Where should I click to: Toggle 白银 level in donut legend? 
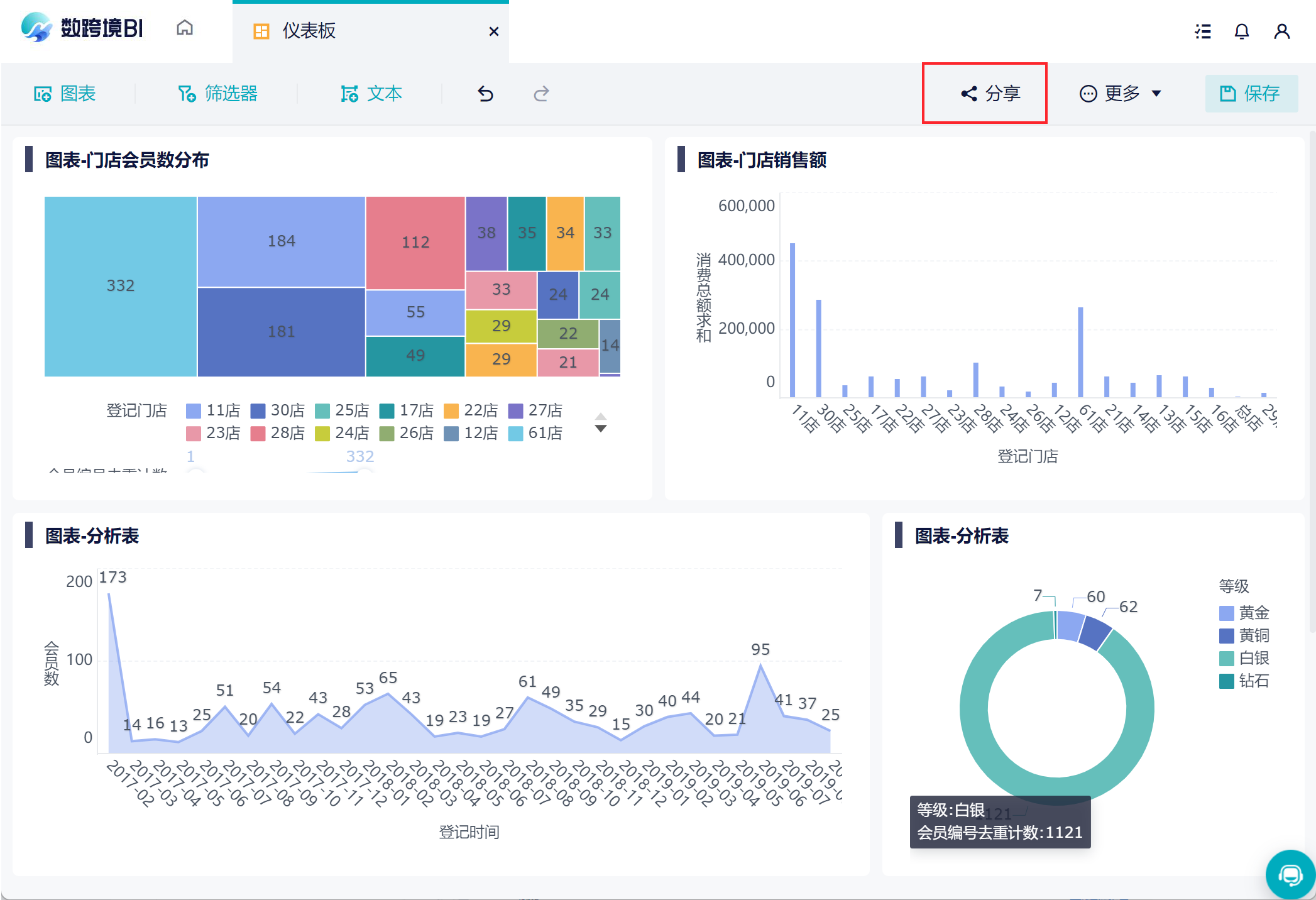point(1244,658)
